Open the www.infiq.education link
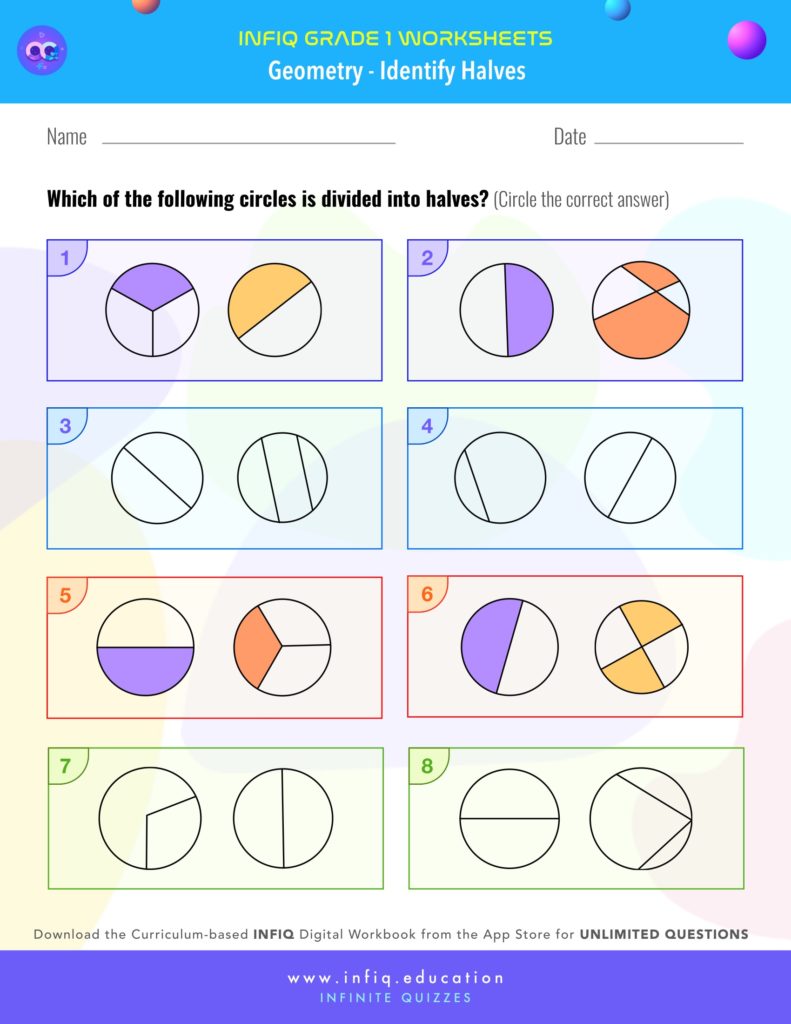The image size is (791, 1024). pos(395,977)
